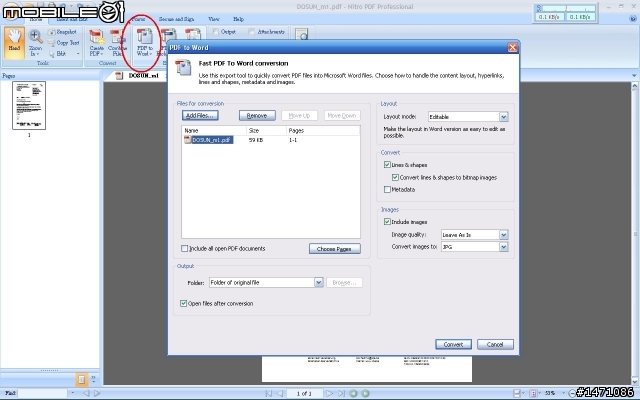Viewport: 640px width, 400px height.
Task: Enable the Metadata checkbox
Action: [387, 189]
